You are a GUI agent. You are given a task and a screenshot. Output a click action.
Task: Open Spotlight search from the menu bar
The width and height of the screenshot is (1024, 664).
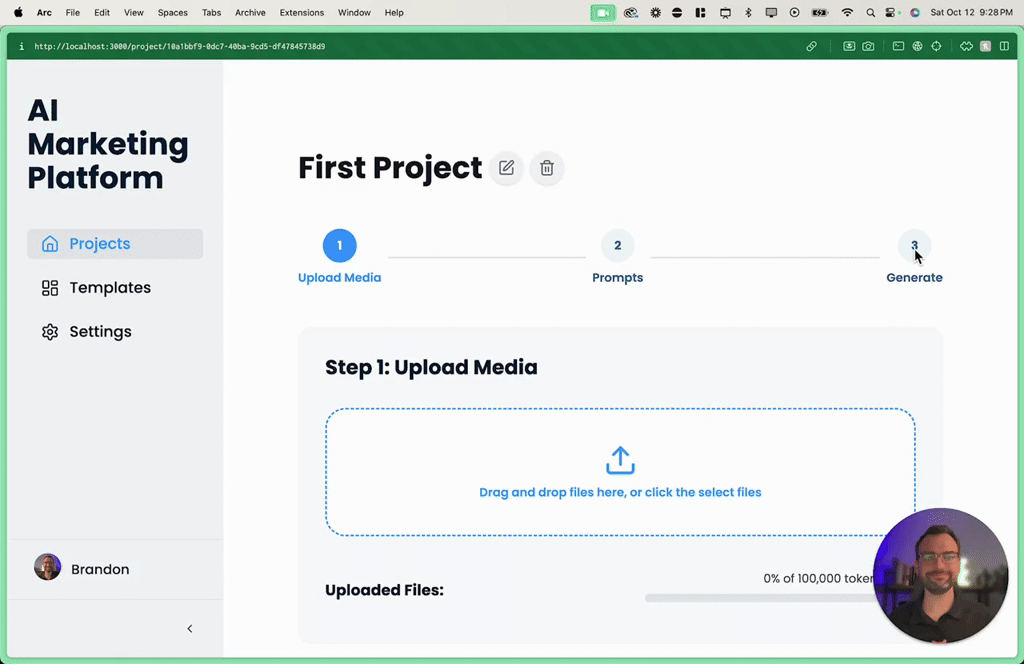pyautogui.click(x=870, y=13)
